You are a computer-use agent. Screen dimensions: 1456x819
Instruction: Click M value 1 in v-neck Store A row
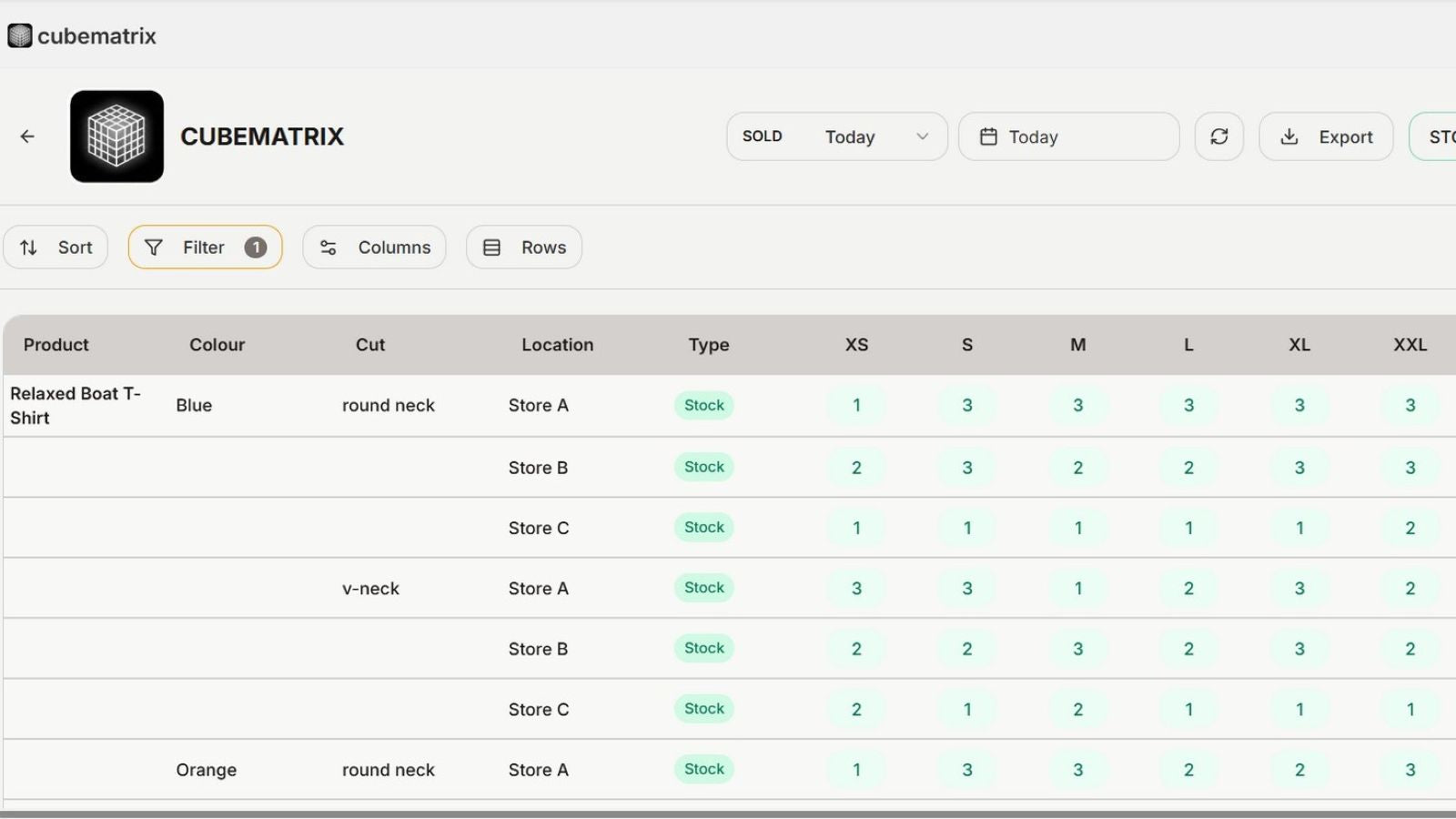1078,589
